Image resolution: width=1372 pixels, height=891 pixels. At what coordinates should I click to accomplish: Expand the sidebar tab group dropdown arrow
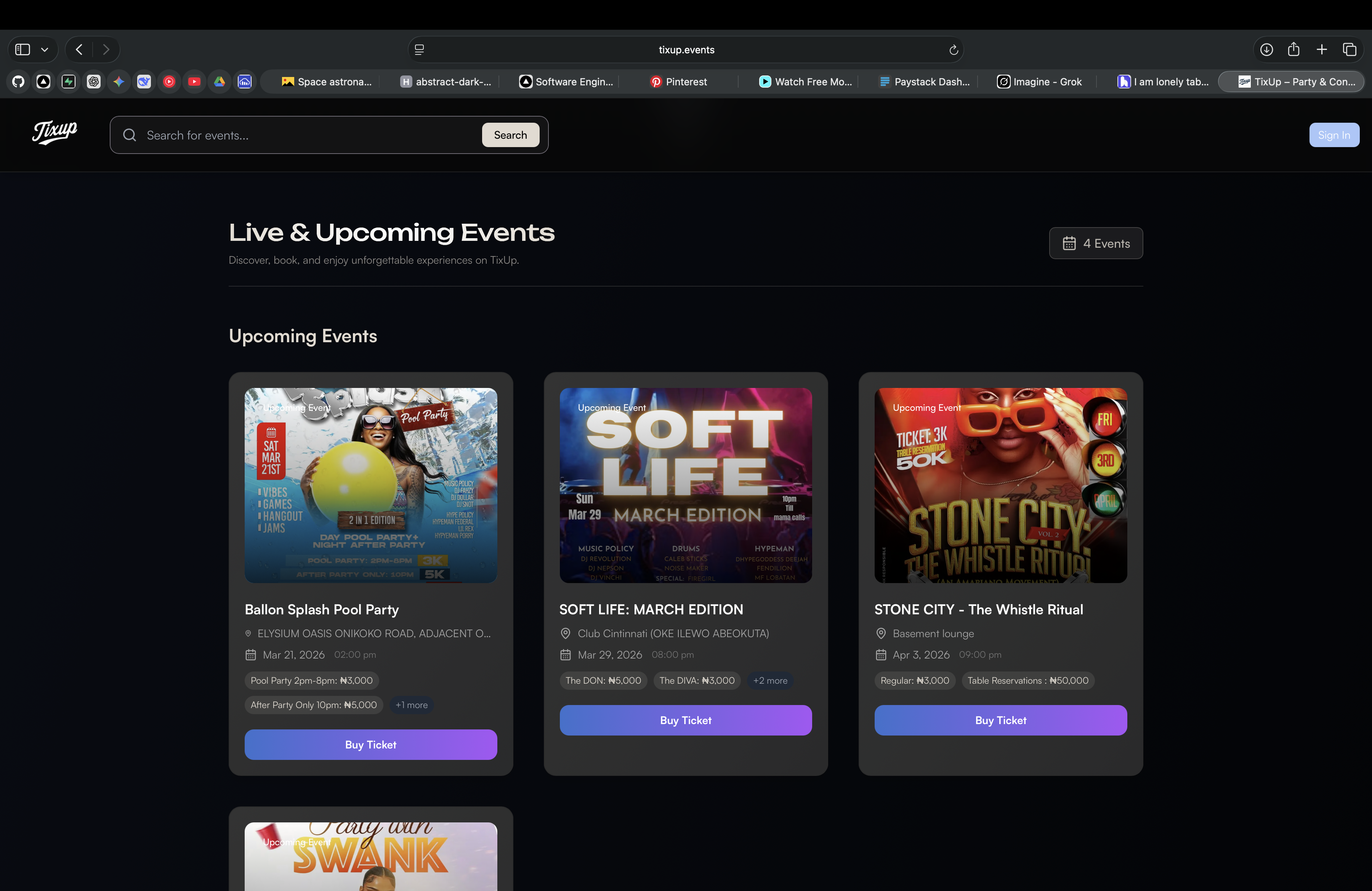[x=44, y=50]
